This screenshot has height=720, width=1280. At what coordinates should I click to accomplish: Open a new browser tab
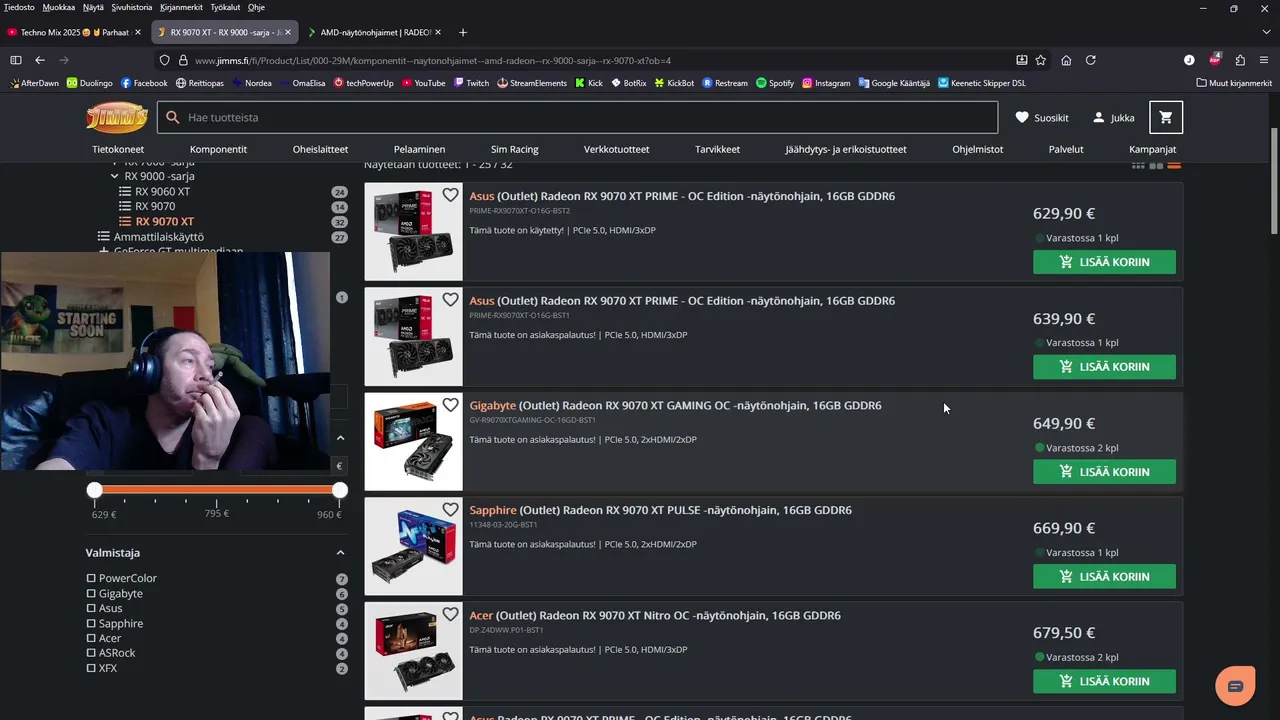click(x=462, y=32)
